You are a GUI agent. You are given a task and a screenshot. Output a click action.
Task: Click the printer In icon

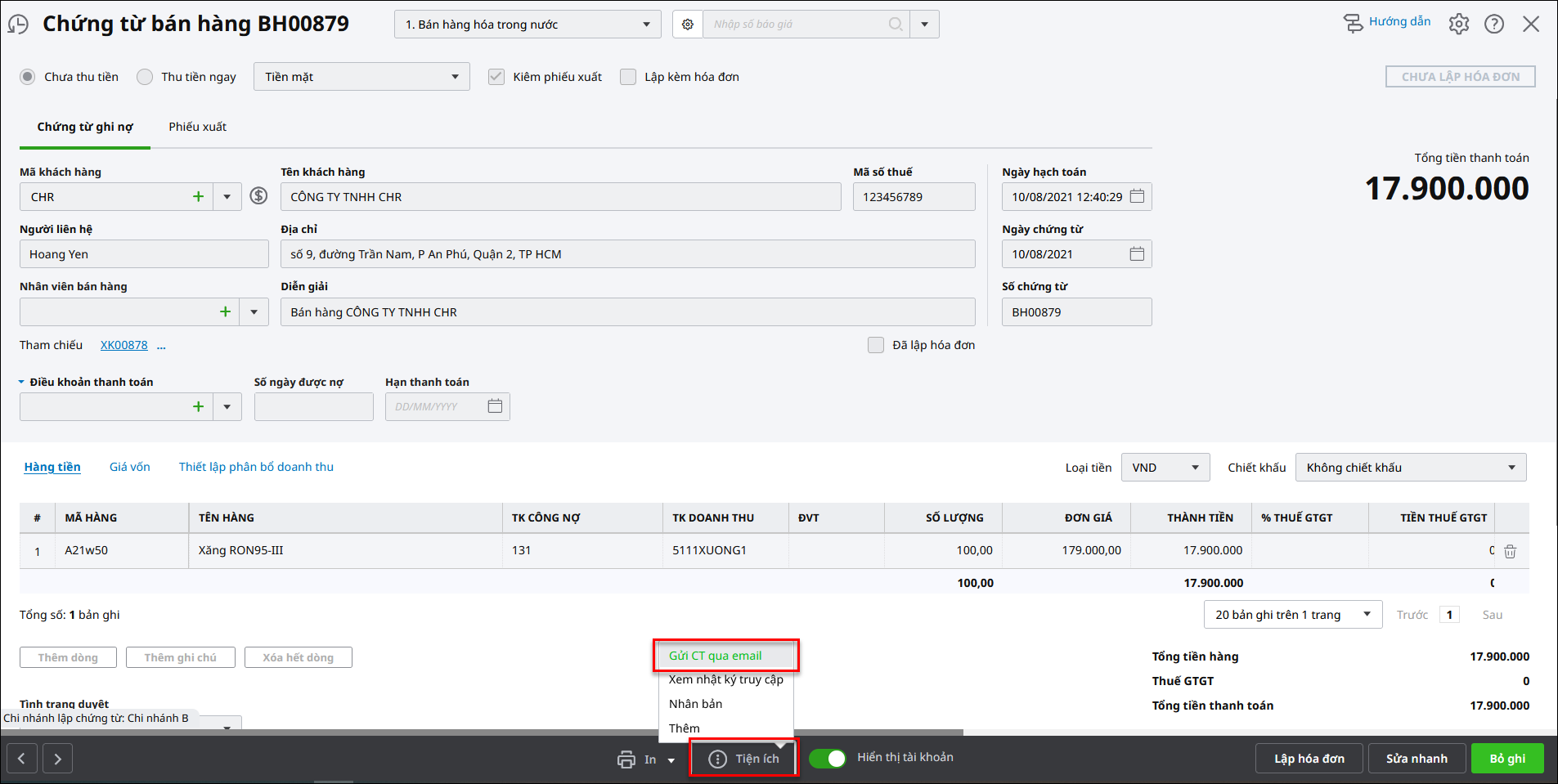tap(626, 759)
